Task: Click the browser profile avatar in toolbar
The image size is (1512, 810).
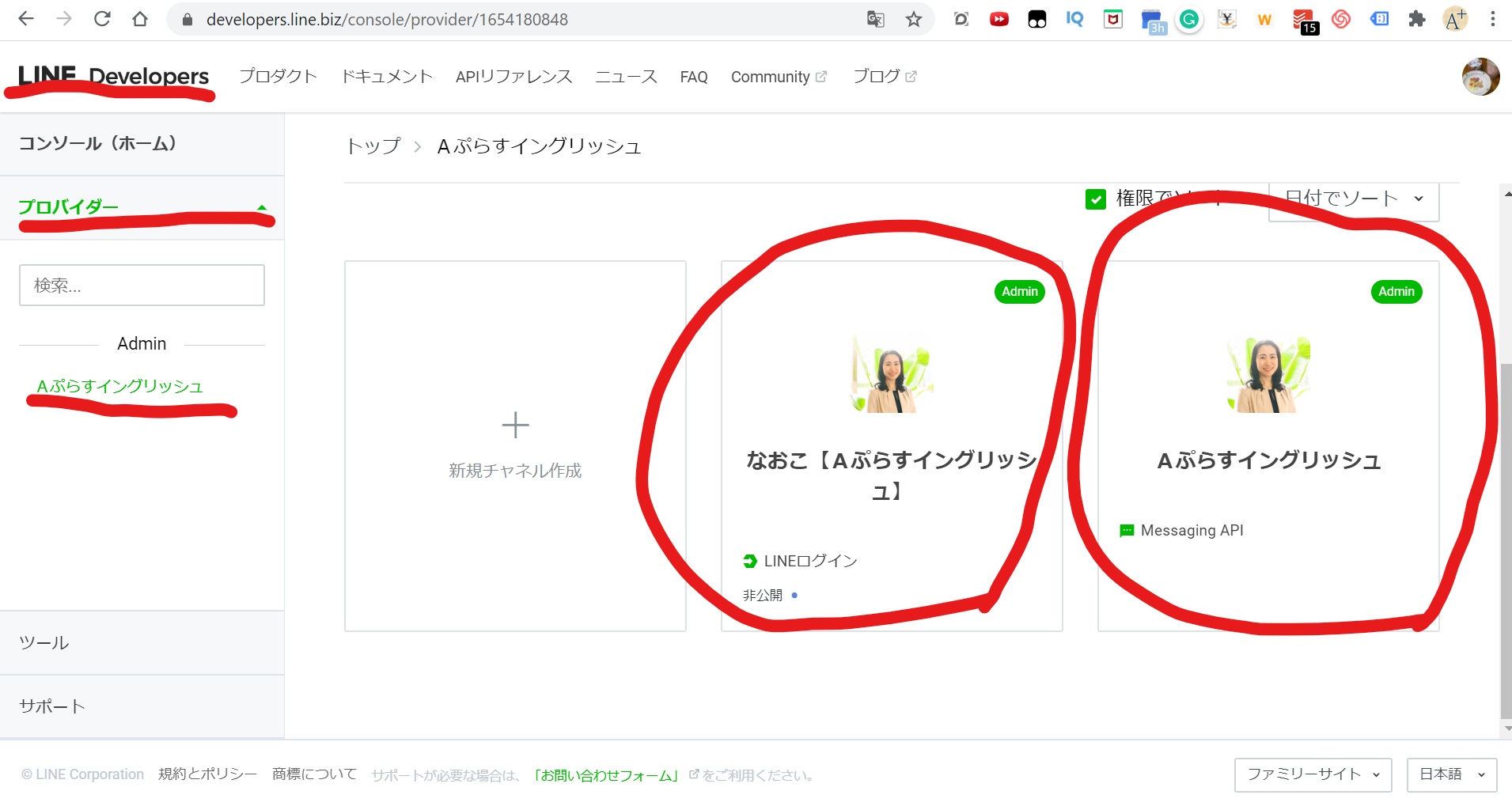Action: tap(1455, 19)
